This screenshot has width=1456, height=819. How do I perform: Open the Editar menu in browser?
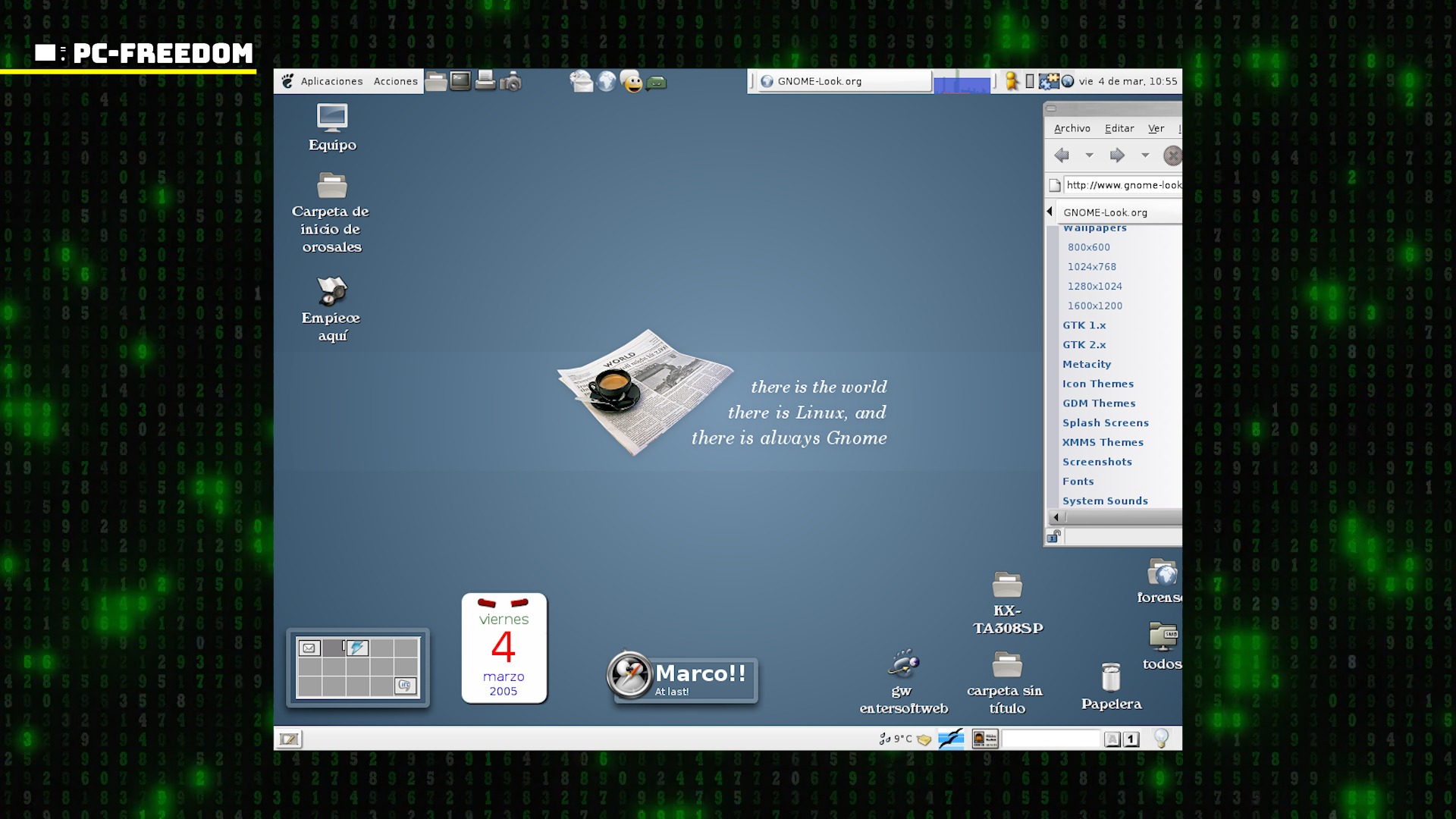(x=1119, y=128)
